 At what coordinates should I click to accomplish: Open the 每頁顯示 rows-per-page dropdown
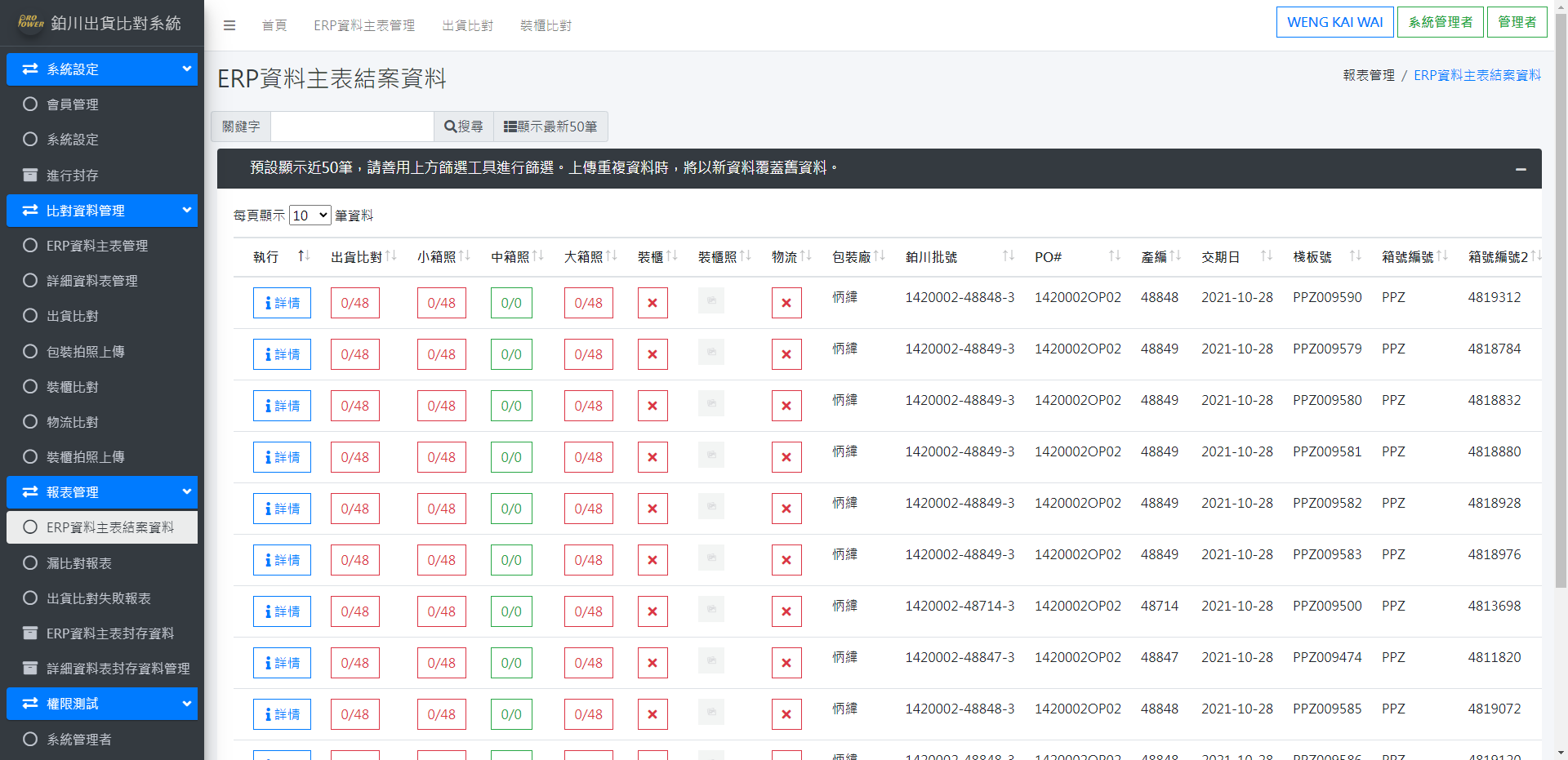310,216
